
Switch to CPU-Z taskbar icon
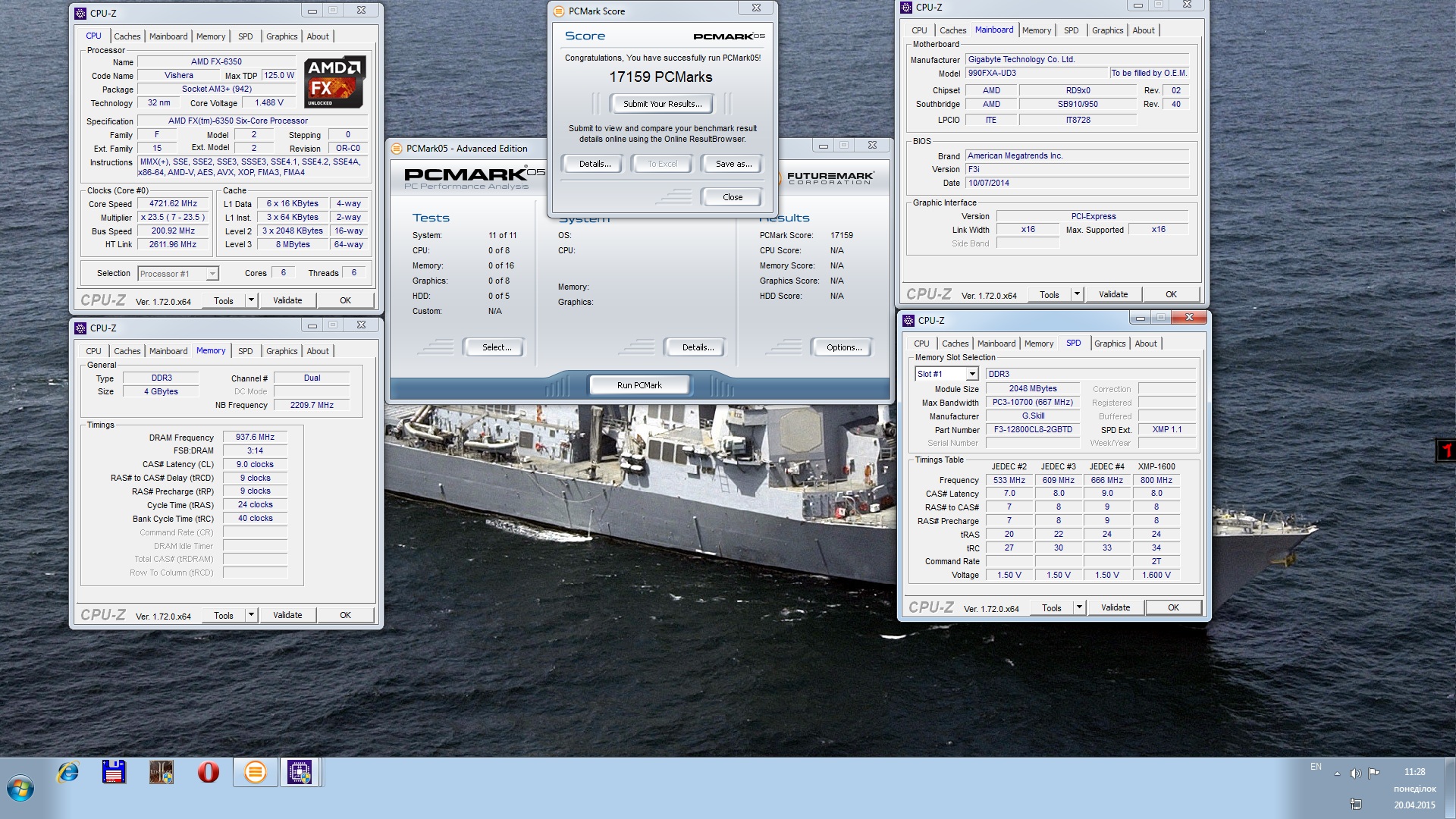[x=300, y=772]
